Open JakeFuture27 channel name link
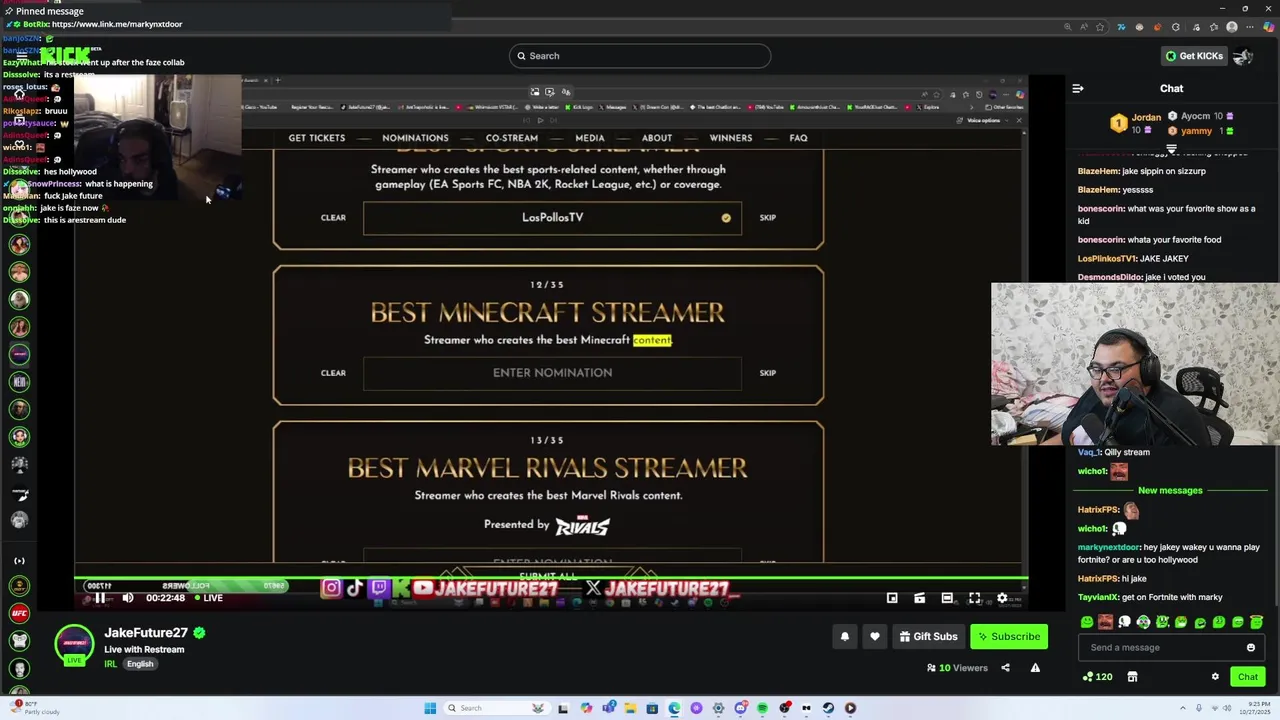The width and height of the screenshot is (1280, 720). tap(146, 633)
